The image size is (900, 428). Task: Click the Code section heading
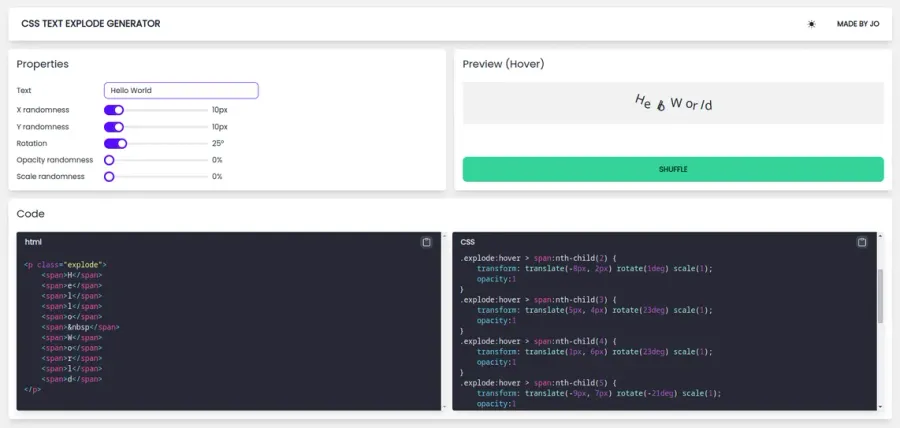coord(30,214)
